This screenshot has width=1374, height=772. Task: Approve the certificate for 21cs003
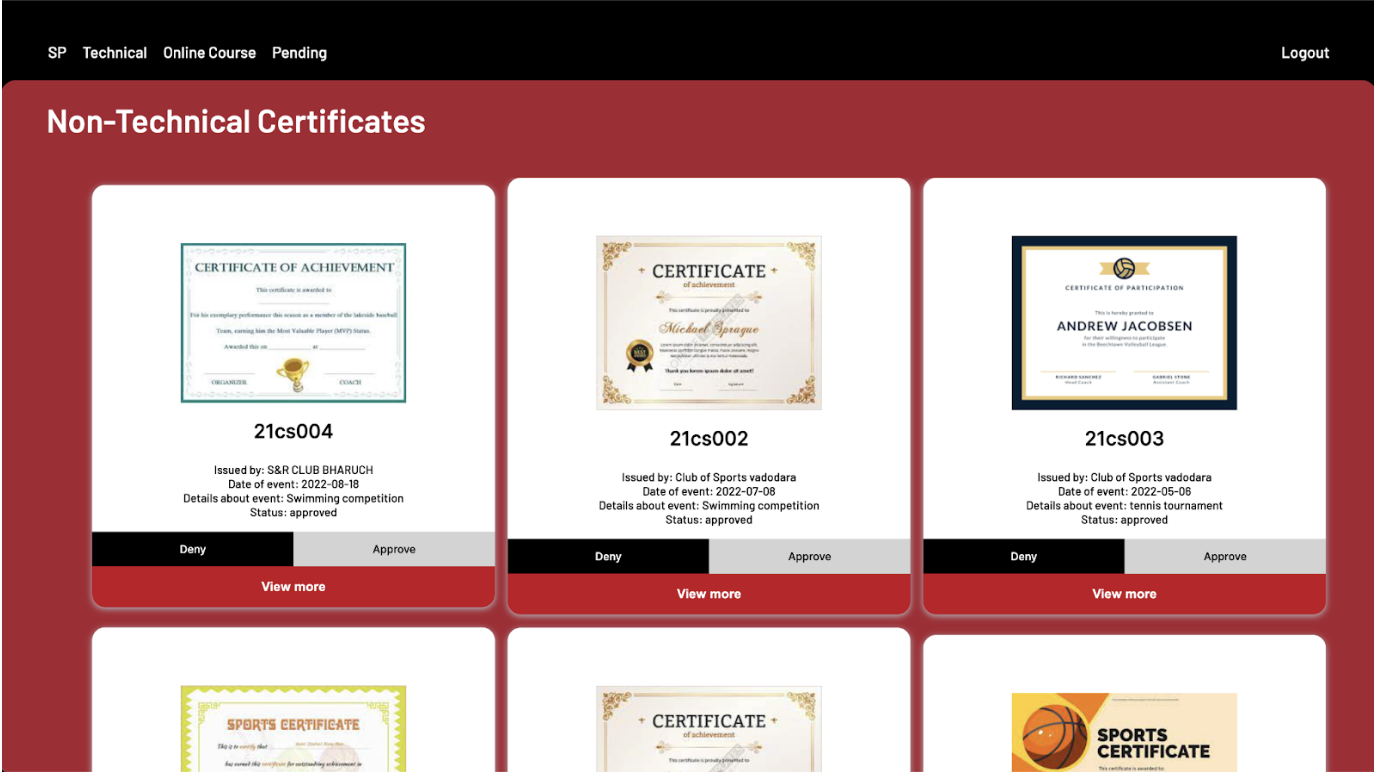(1225, 556)
